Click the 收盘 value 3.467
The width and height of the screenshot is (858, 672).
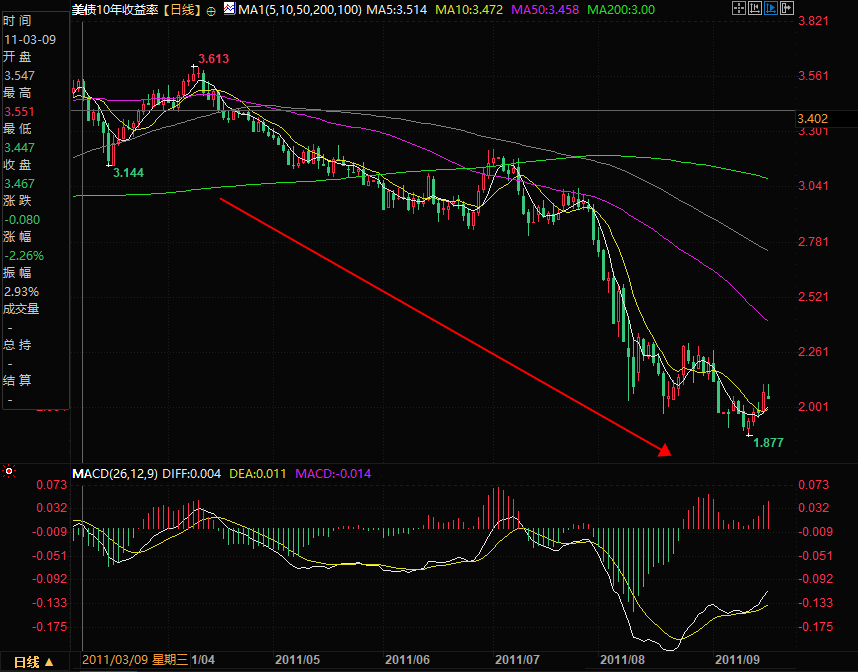(x=19, y=184)
